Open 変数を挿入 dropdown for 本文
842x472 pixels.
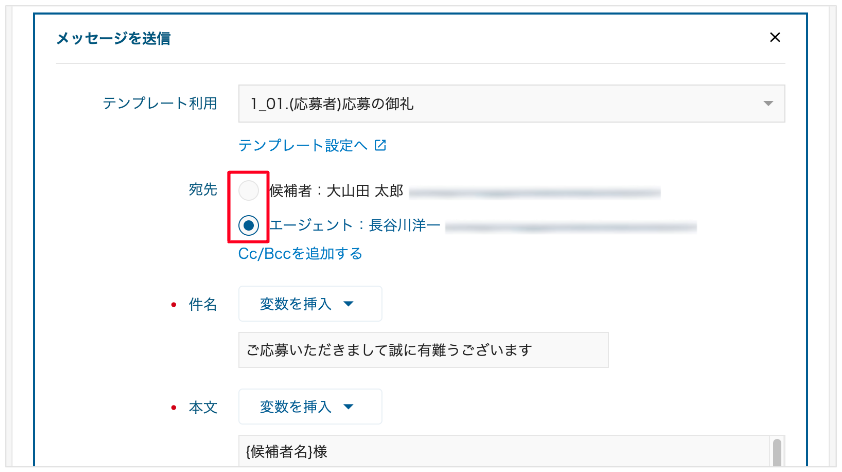[309, 407]
